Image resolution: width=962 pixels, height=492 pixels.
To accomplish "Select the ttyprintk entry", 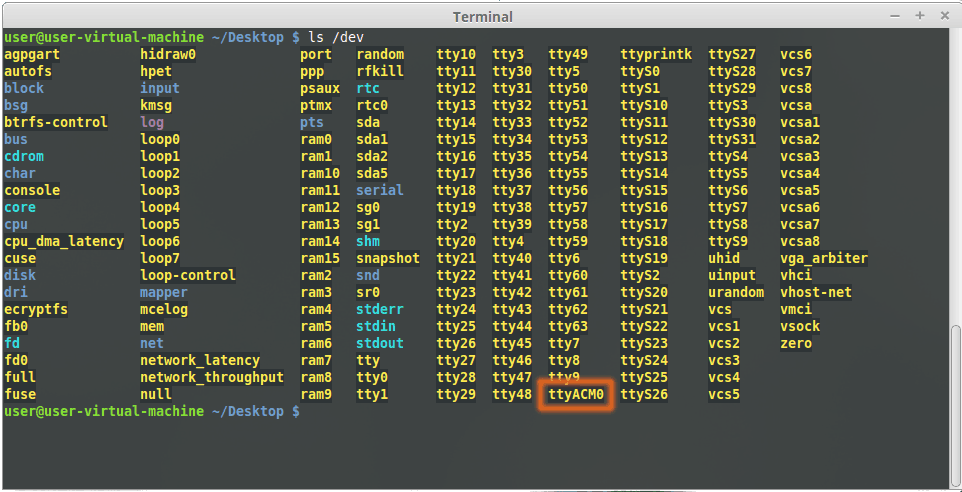I will (x=656, y=54).
